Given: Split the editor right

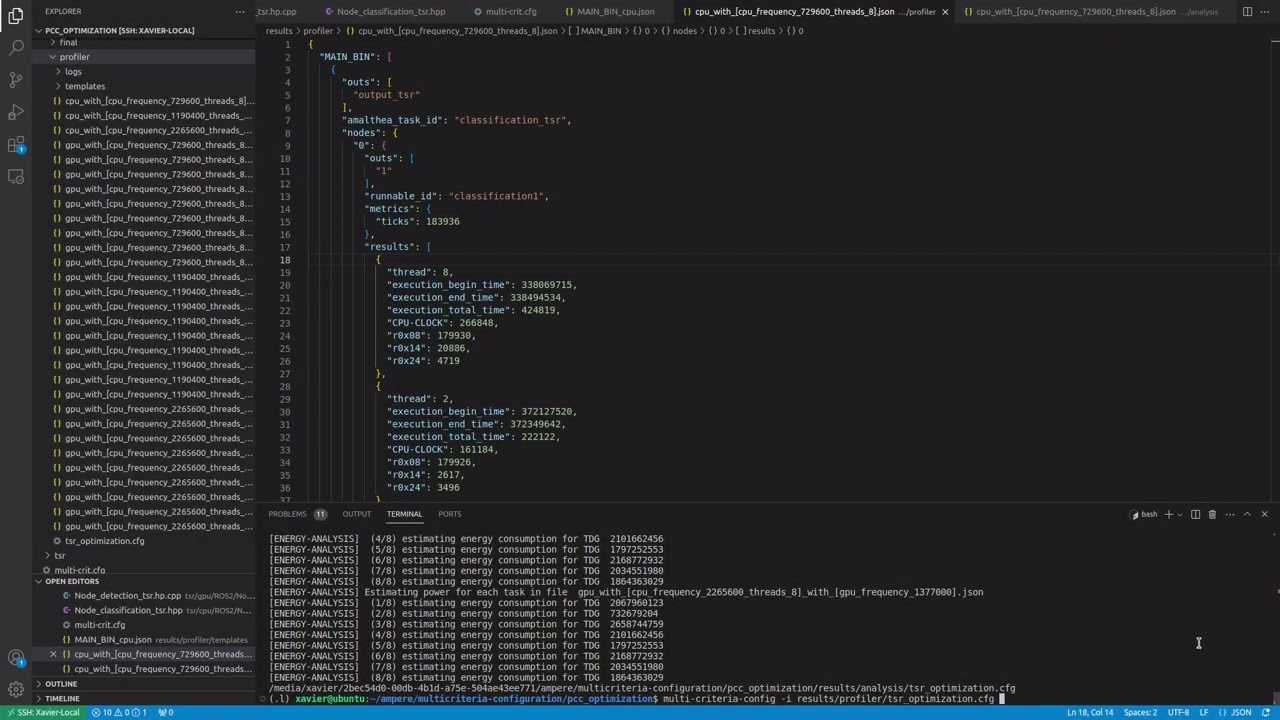Looking at the screenshot, I should [1247, 11].
